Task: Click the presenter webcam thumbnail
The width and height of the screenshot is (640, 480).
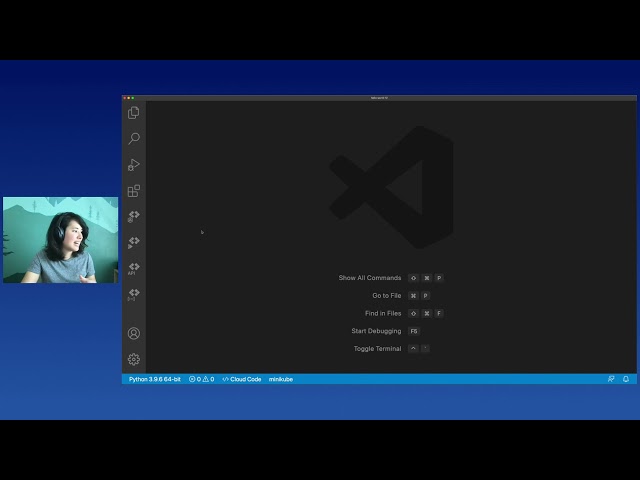Action: (x=60, y=240)
